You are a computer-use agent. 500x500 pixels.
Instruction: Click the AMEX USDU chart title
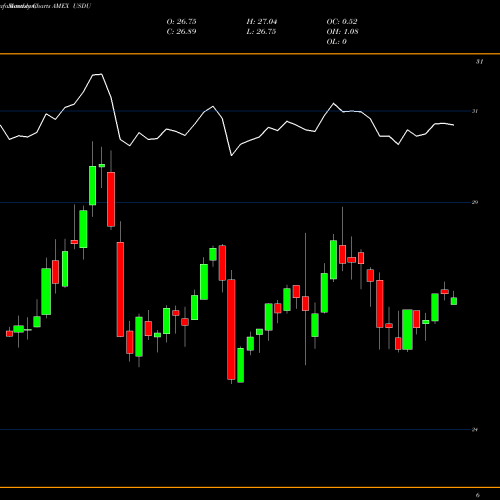click(x=73, y=6)
